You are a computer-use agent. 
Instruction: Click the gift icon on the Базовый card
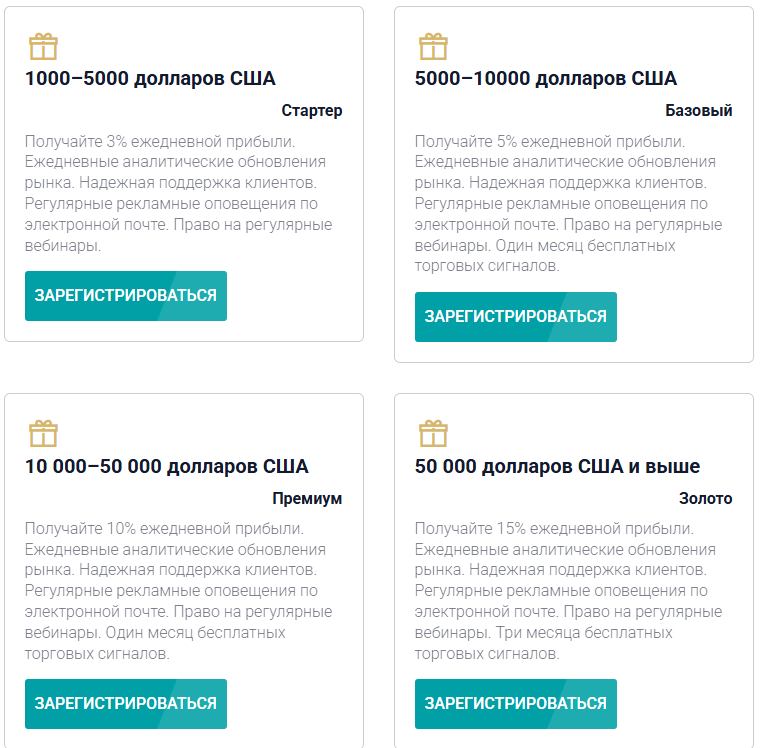(433, 47)
